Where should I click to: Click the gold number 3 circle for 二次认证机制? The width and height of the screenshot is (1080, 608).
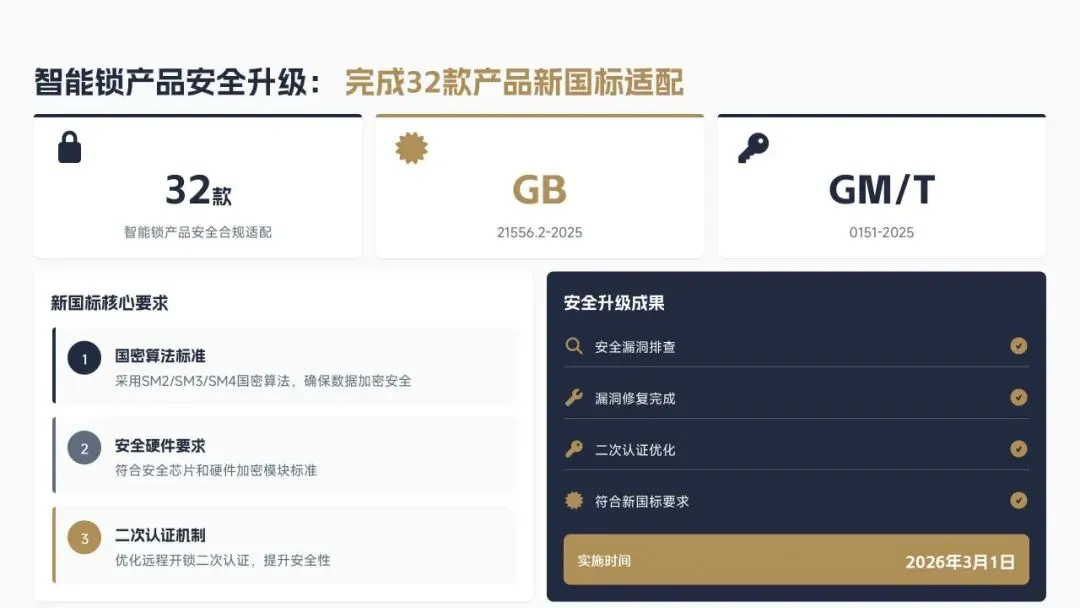pyautogui.click(x=84, y=538)
